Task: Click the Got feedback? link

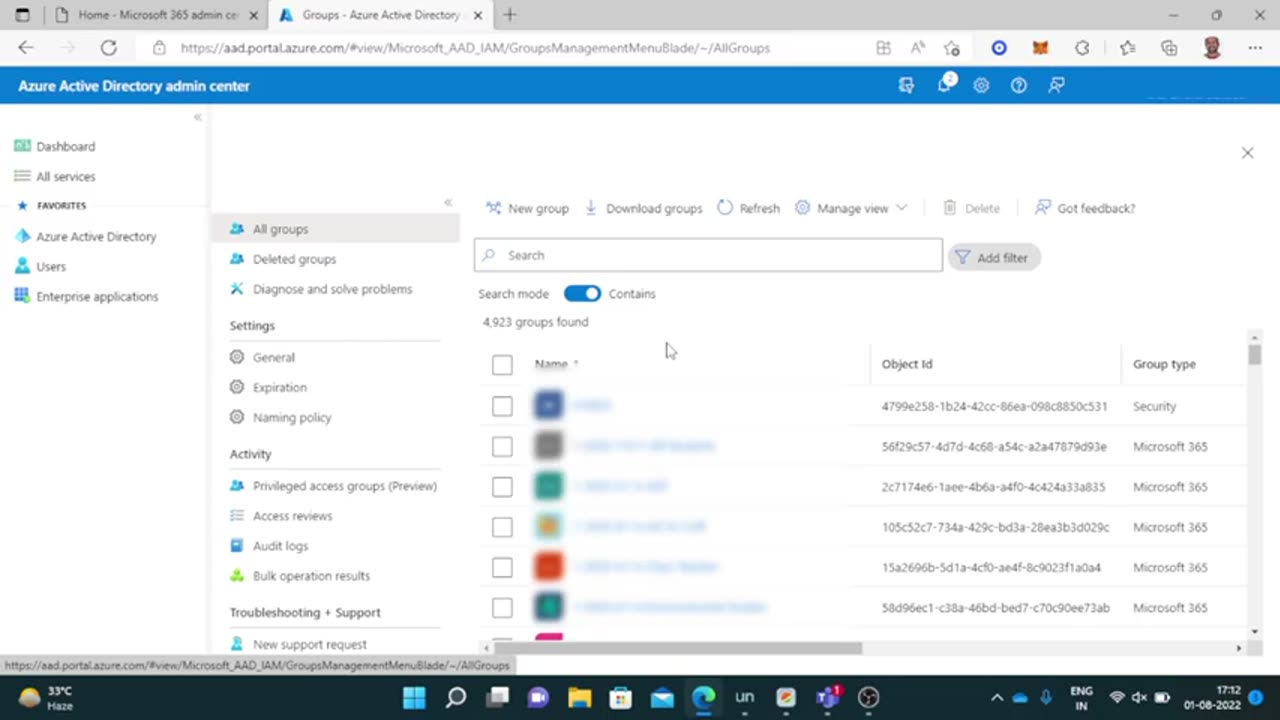Action: click(x=1085, y=208)
